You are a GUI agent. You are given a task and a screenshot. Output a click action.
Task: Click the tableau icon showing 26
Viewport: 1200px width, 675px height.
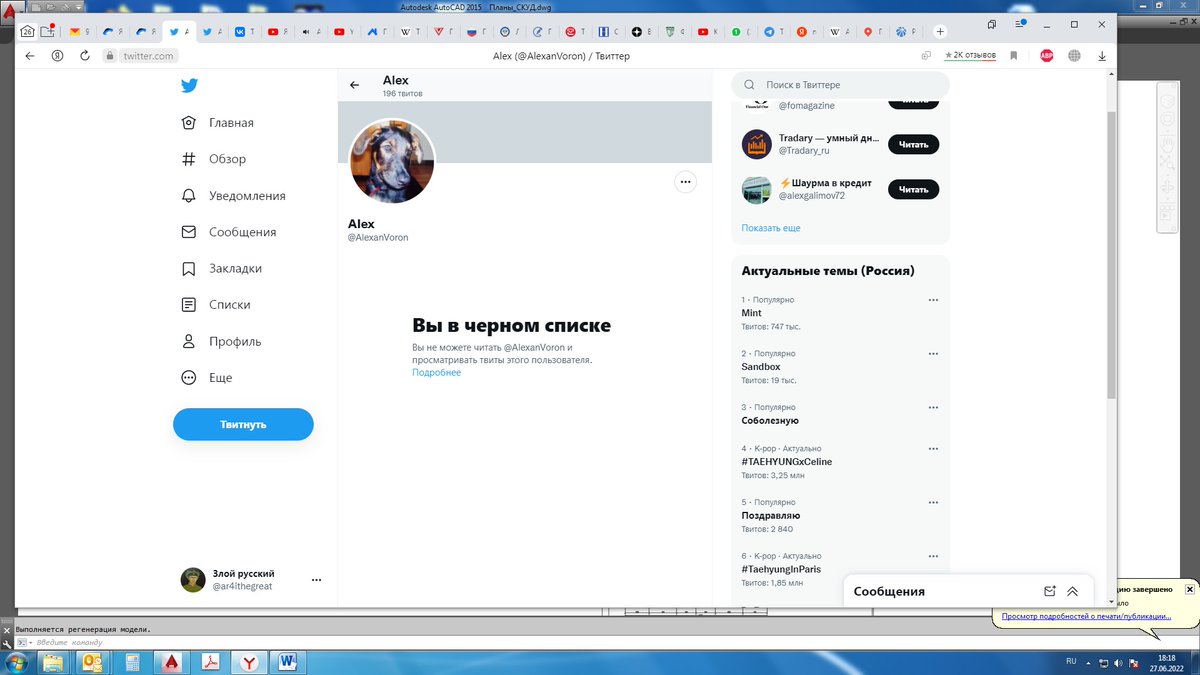click(x=27, y=32)
